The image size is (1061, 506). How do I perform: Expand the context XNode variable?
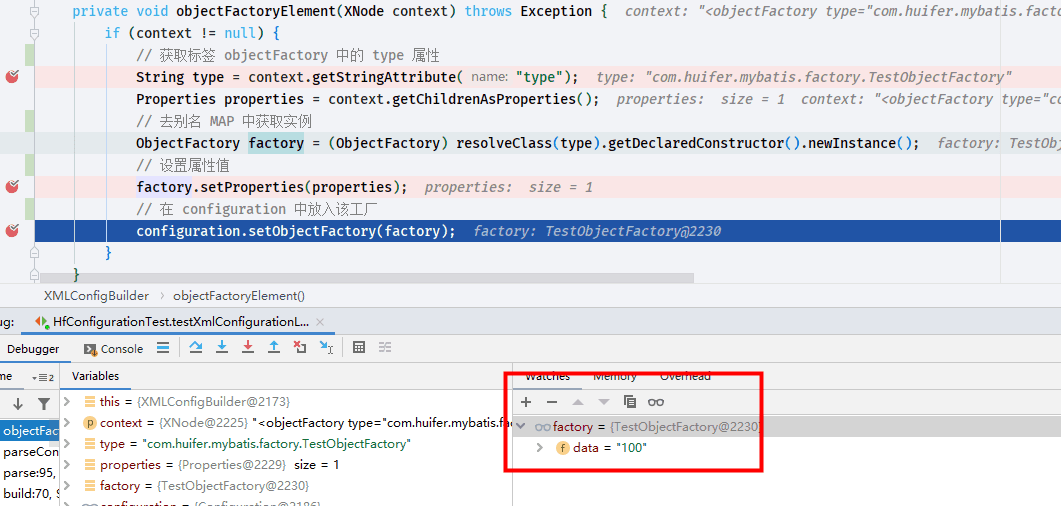[x=67, y=423]
